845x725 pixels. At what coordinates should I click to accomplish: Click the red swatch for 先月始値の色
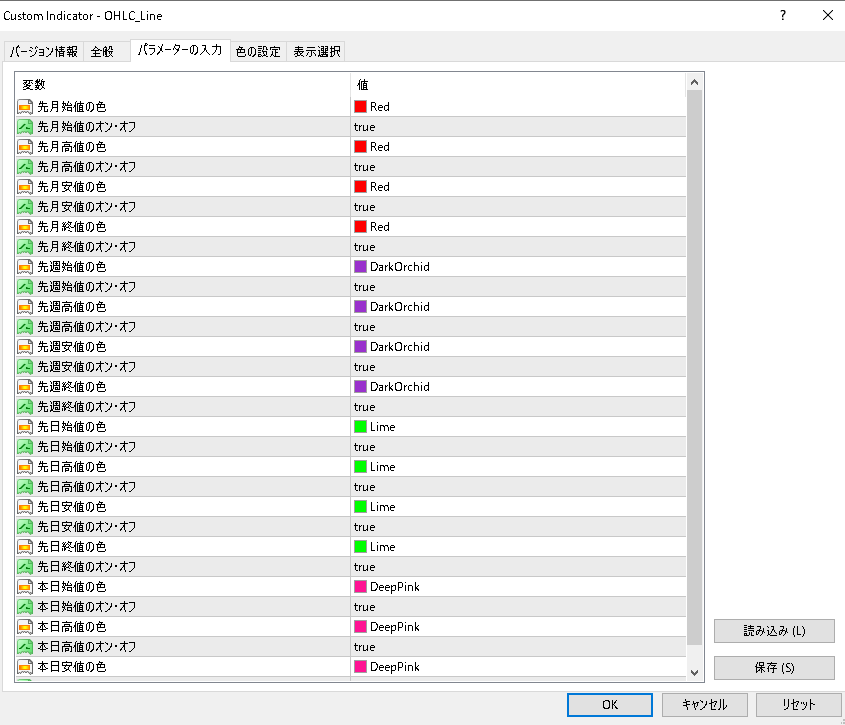[x=360, y=107]
